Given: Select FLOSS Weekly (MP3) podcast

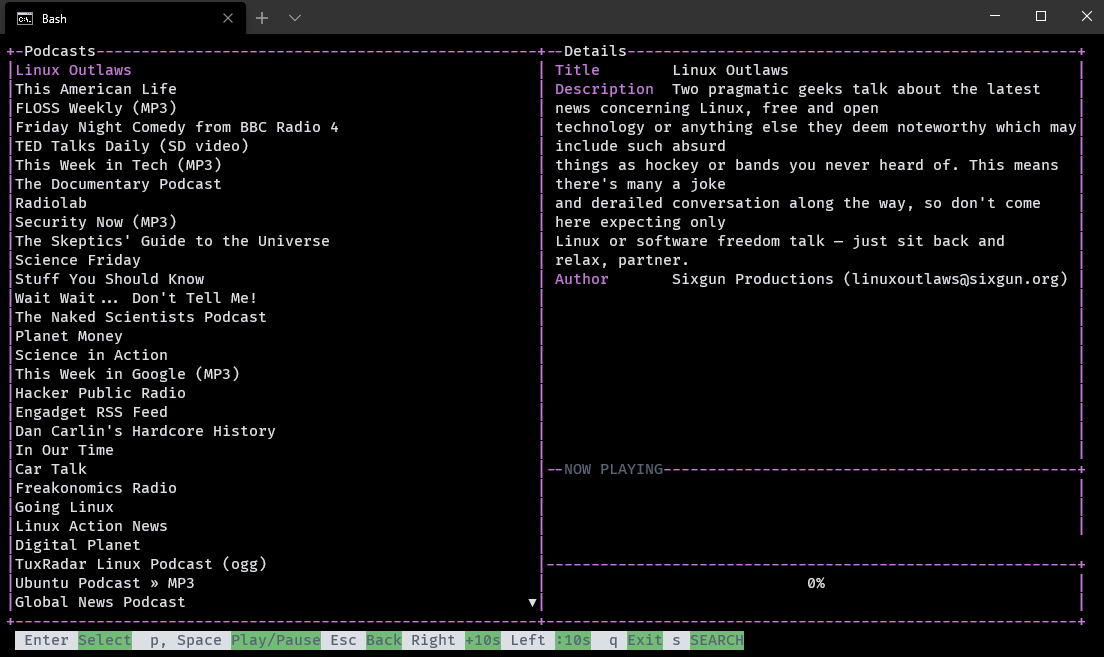Looking at the screenshot, I should click(96, 108).
